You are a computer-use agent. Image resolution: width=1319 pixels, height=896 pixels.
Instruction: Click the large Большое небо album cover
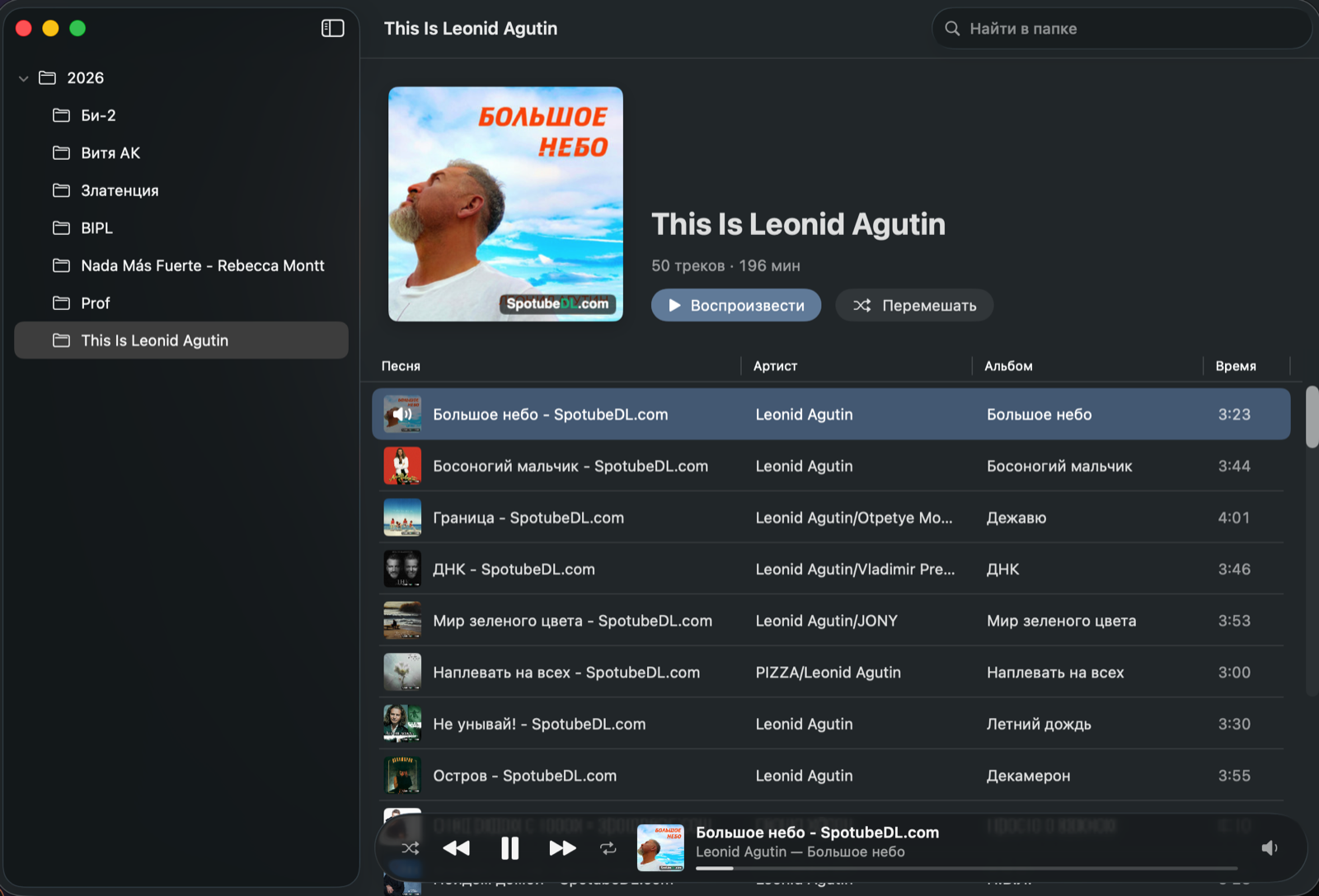505,204
